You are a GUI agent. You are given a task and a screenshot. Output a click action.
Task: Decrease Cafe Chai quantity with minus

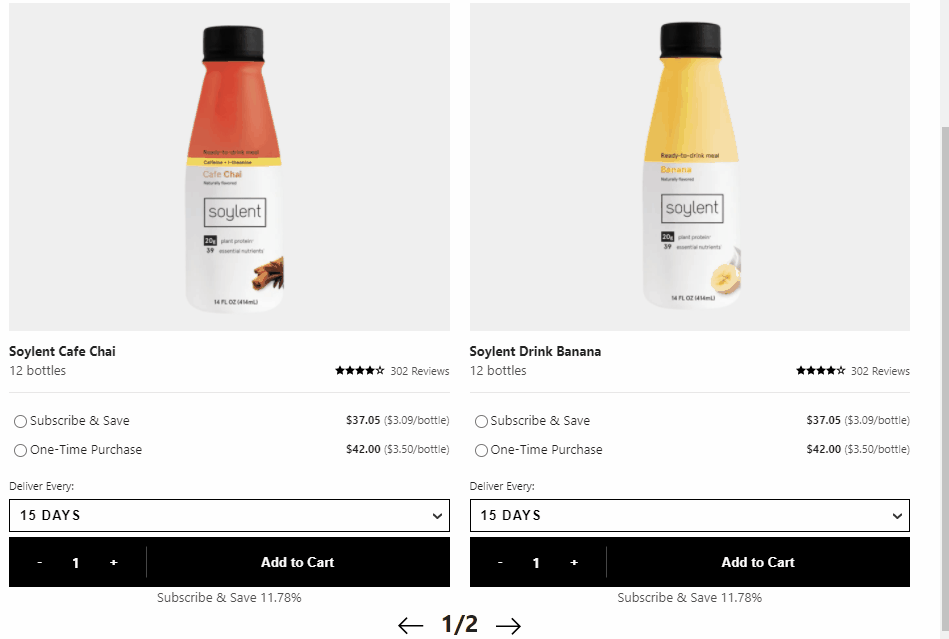point(39,563)
